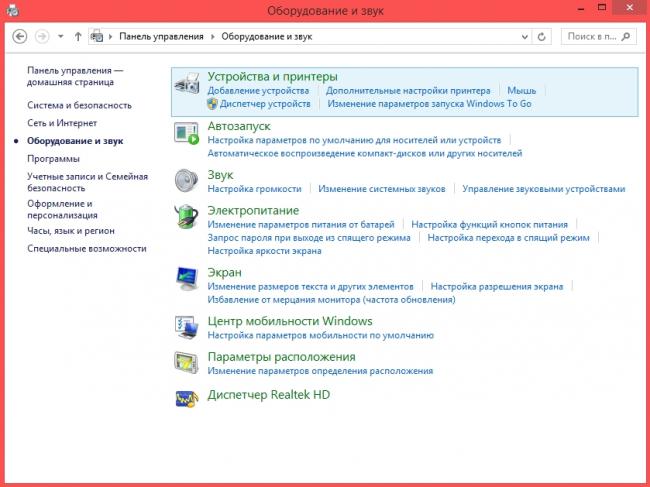The image size is (650, 487).
Task: Click Изменение параметров определения расположения
Action: pyautogui.click(x=320, y=371)
